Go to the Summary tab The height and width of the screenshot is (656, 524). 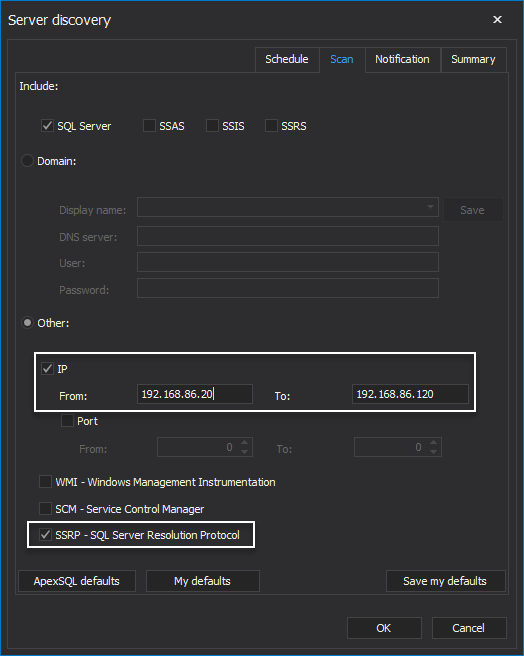[473, 59]
